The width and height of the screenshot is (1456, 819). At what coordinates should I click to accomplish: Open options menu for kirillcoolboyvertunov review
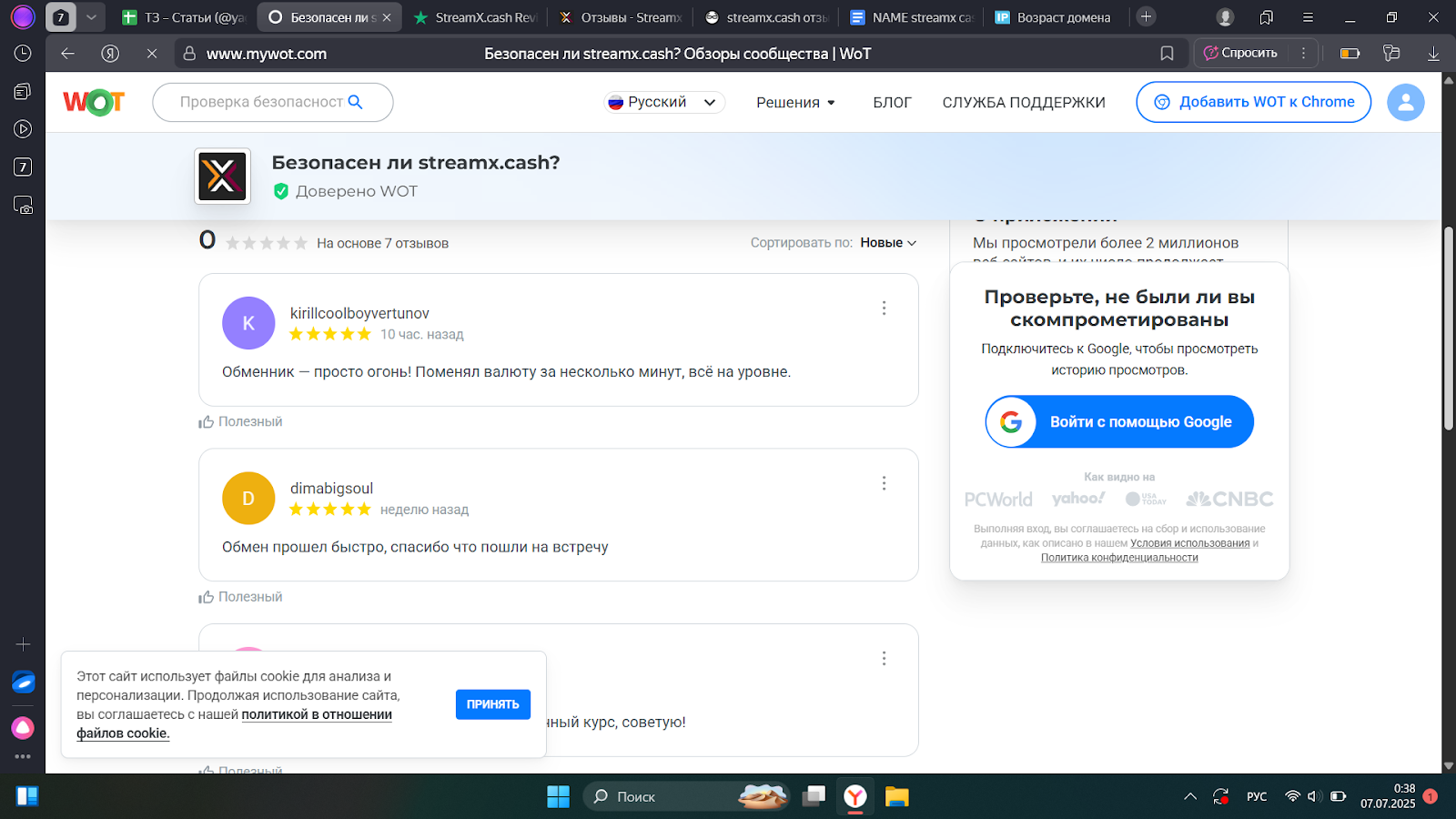click(x=884, y=308)
